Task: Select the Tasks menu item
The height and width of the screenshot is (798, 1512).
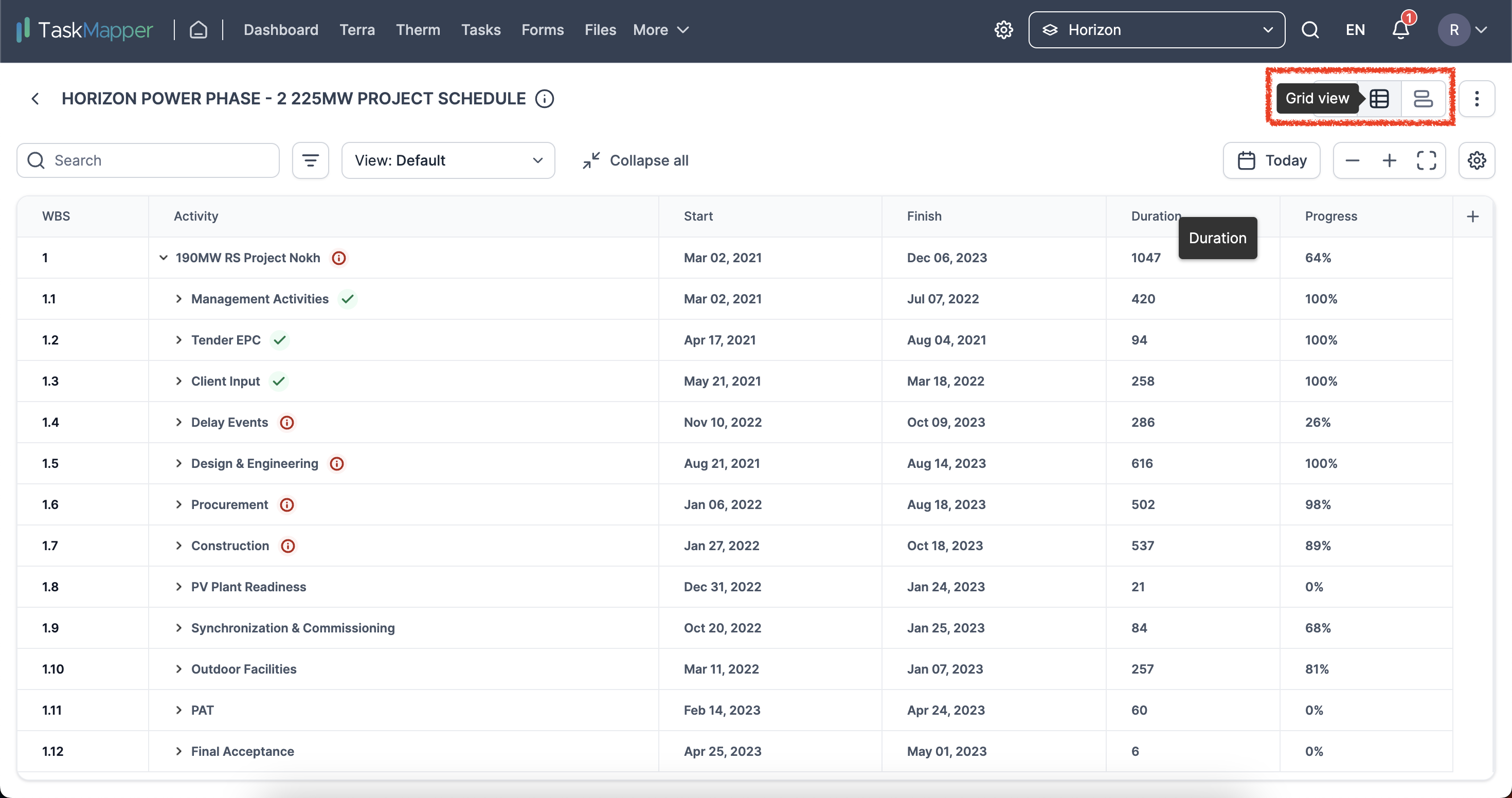Action: tap(481, 29)
